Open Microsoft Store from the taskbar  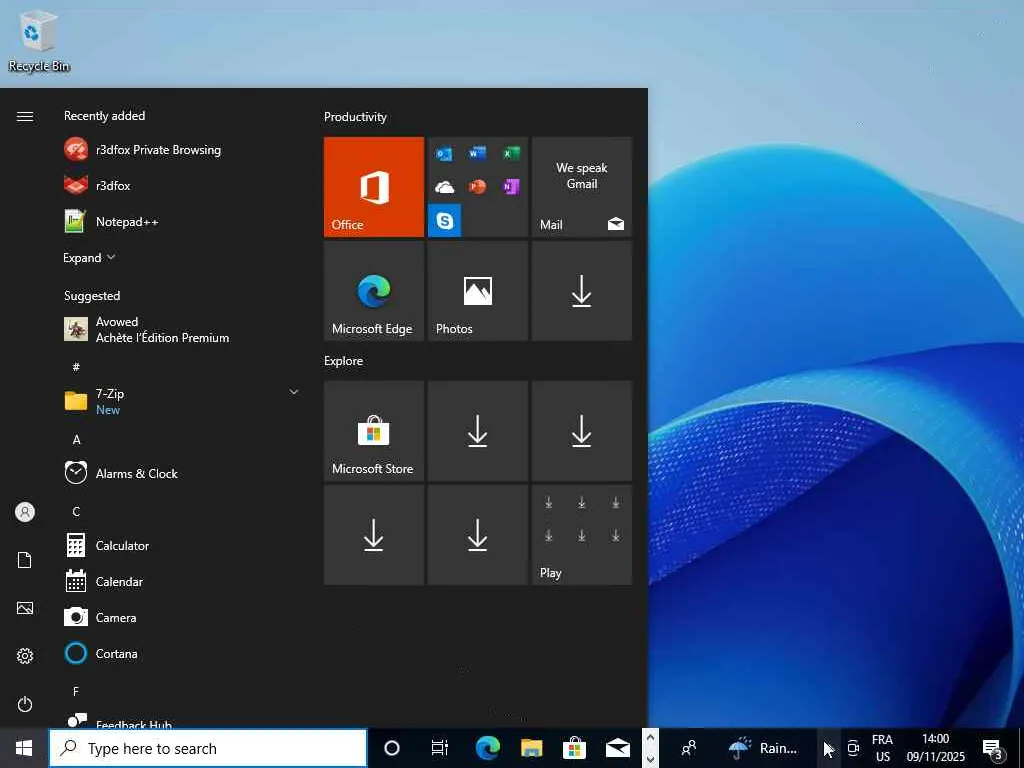click(574, 748)
